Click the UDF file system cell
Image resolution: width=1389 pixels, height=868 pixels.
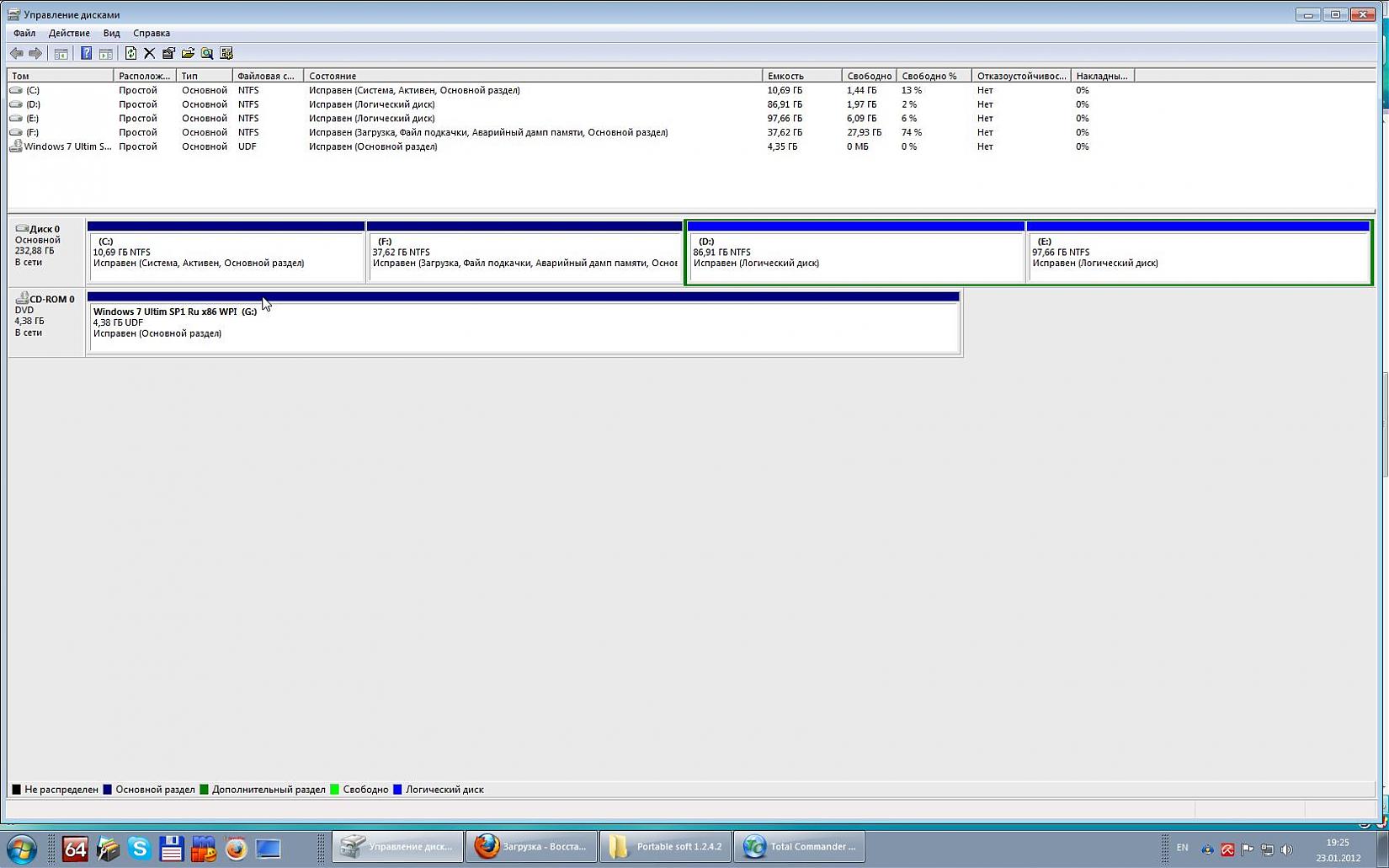[247, 146]
